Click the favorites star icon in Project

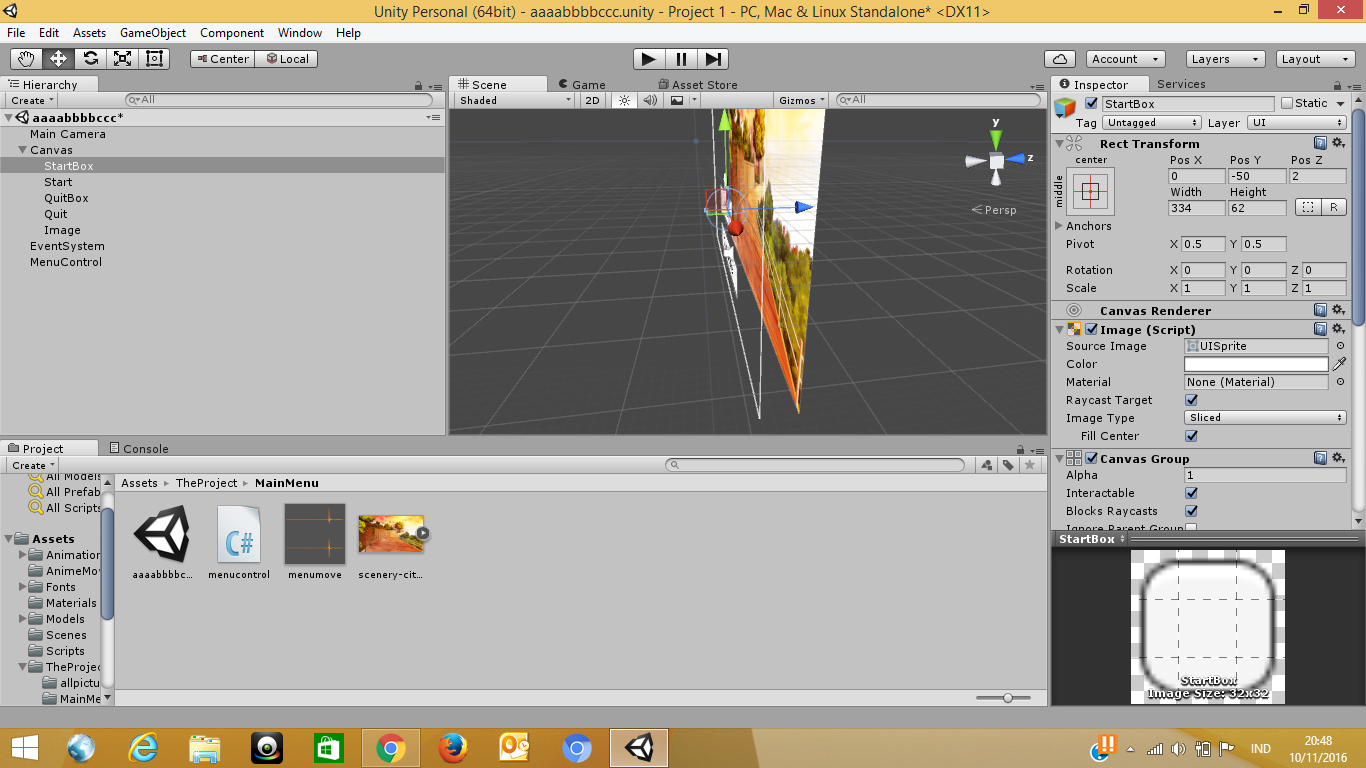point(1030,465)
